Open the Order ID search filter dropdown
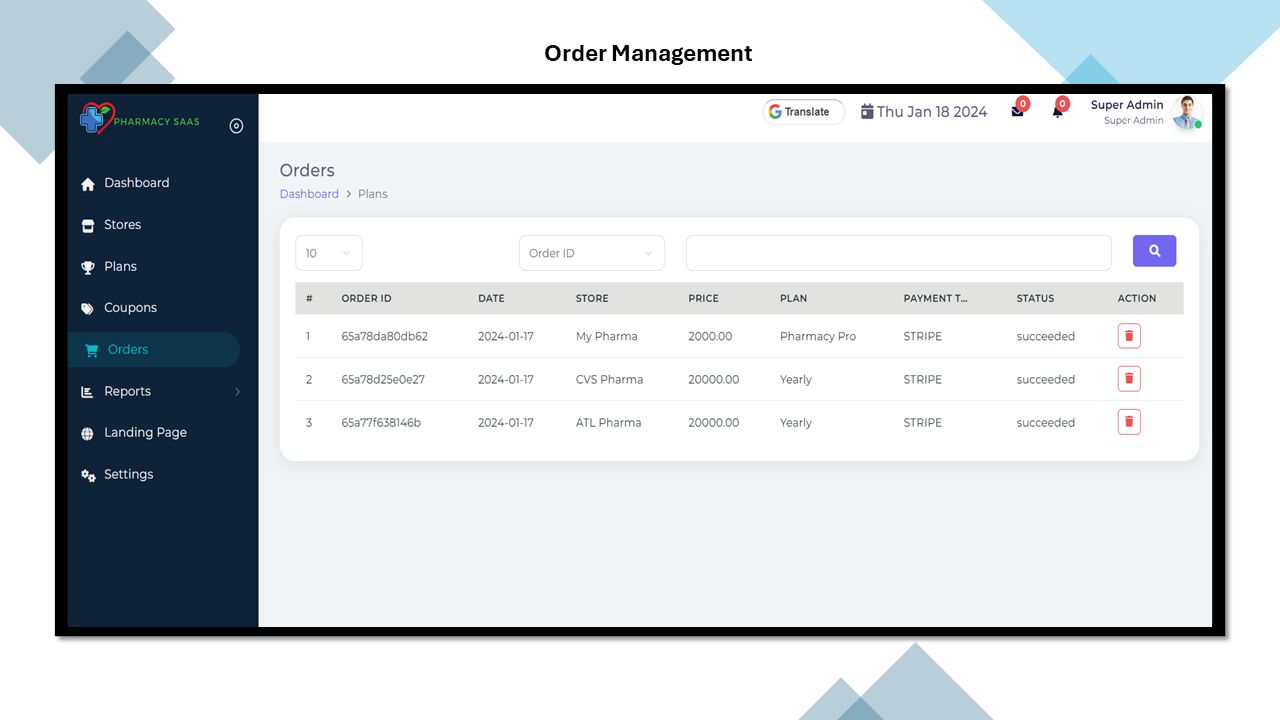 pos(592,253)
